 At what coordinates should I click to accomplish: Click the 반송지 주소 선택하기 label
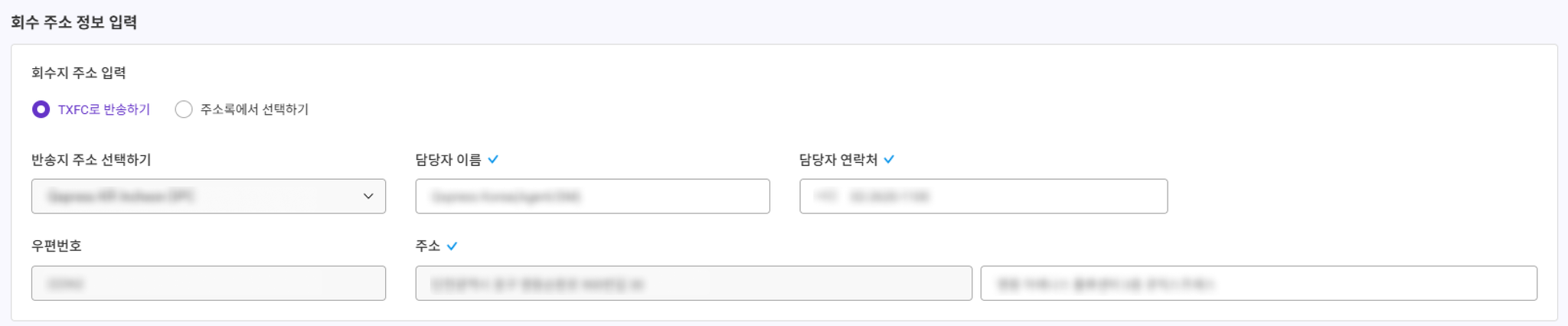[x=91, y=159]
